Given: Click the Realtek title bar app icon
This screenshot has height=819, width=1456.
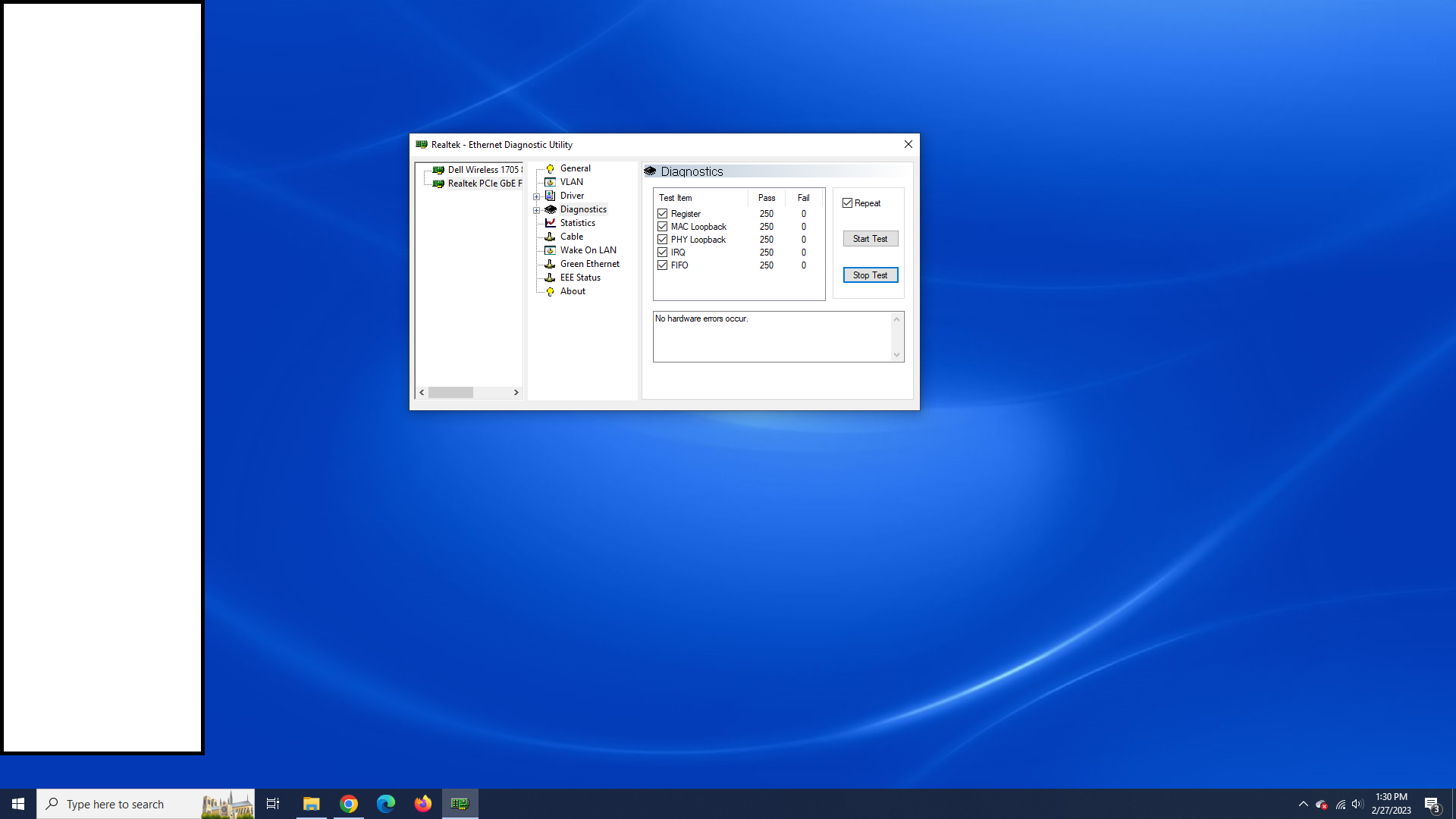Looking at the screenshot, I should [422, 144].
